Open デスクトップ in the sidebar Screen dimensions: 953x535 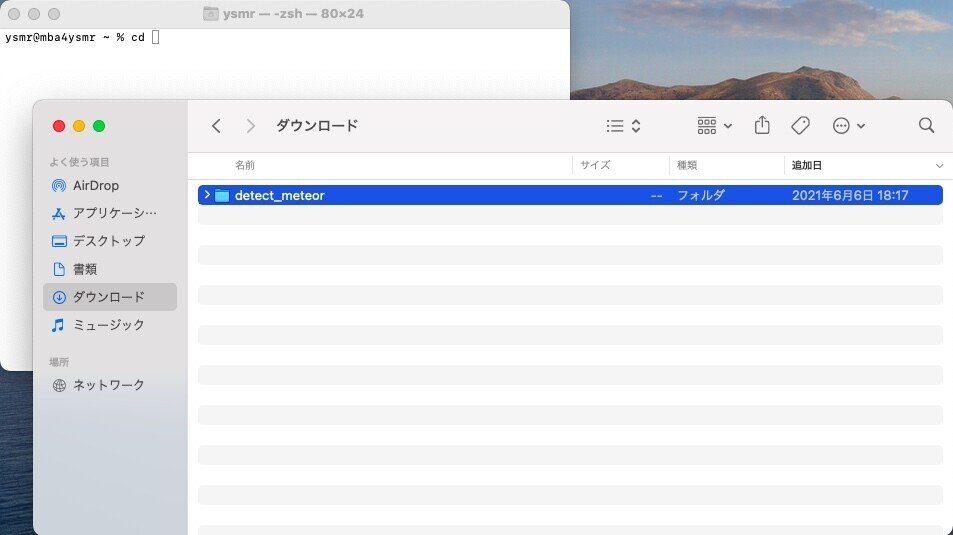[x=110, y=241]
